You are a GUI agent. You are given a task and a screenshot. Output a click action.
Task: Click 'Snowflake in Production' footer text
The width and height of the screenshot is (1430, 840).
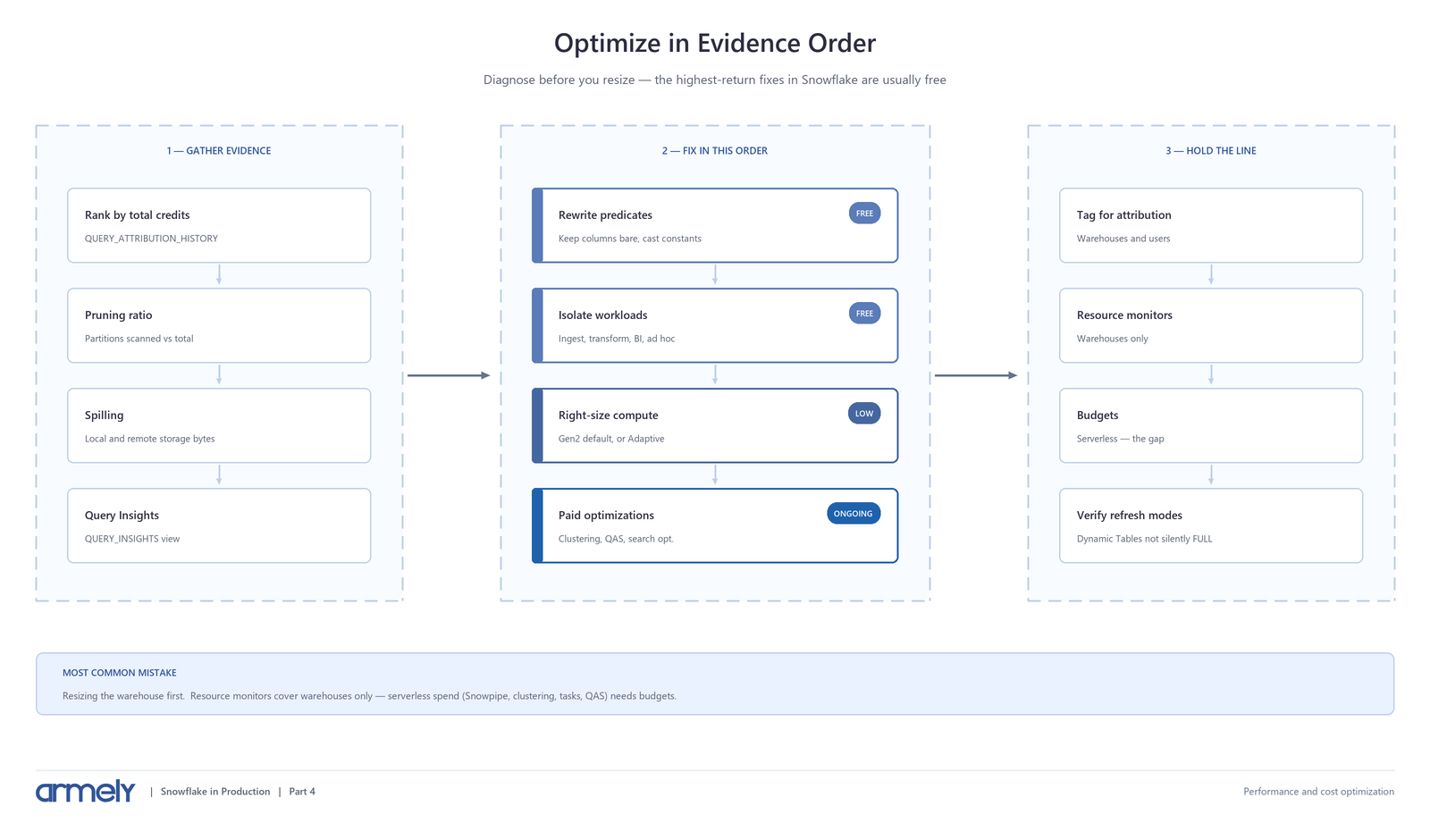(215, 792)
